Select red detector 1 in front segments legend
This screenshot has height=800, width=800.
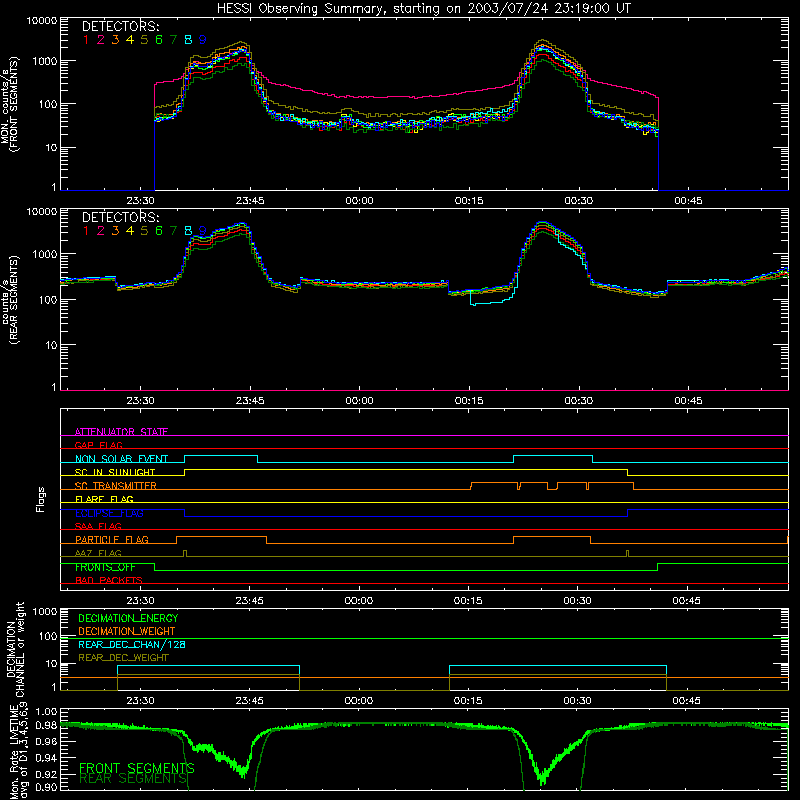click(86, 40)
